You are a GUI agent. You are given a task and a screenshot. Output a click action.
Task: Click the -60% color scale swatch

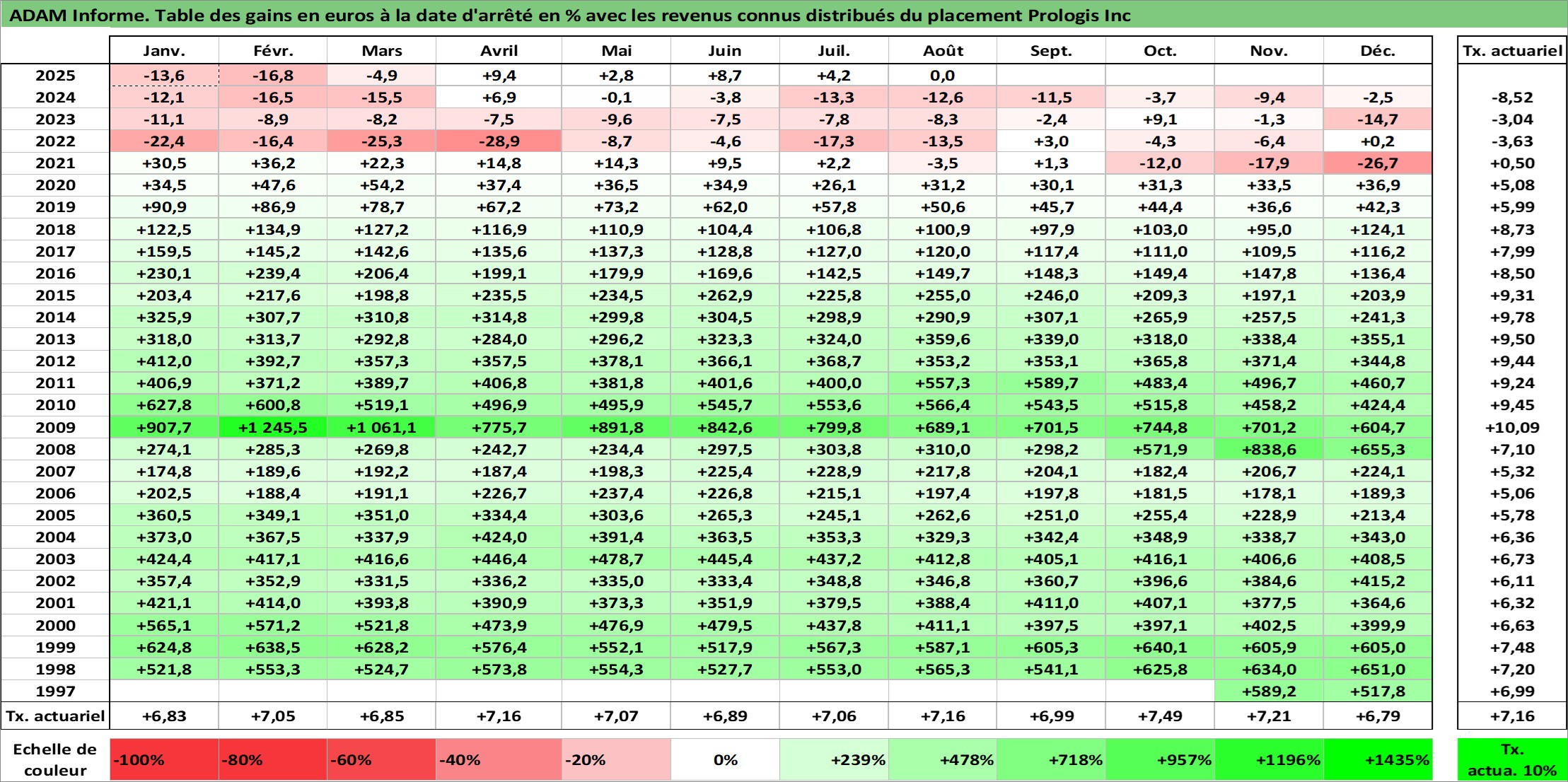click(x=381, y=760)
